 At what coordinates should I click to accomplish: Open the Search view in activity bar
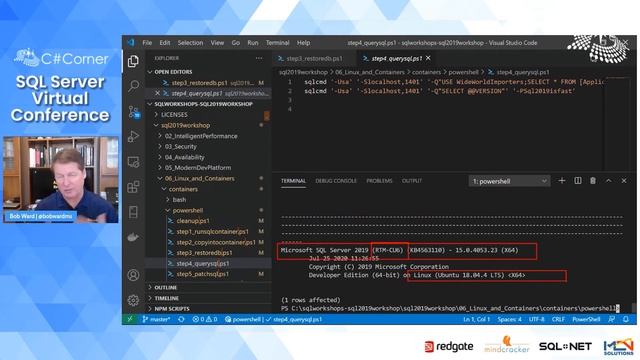[133, 86]
